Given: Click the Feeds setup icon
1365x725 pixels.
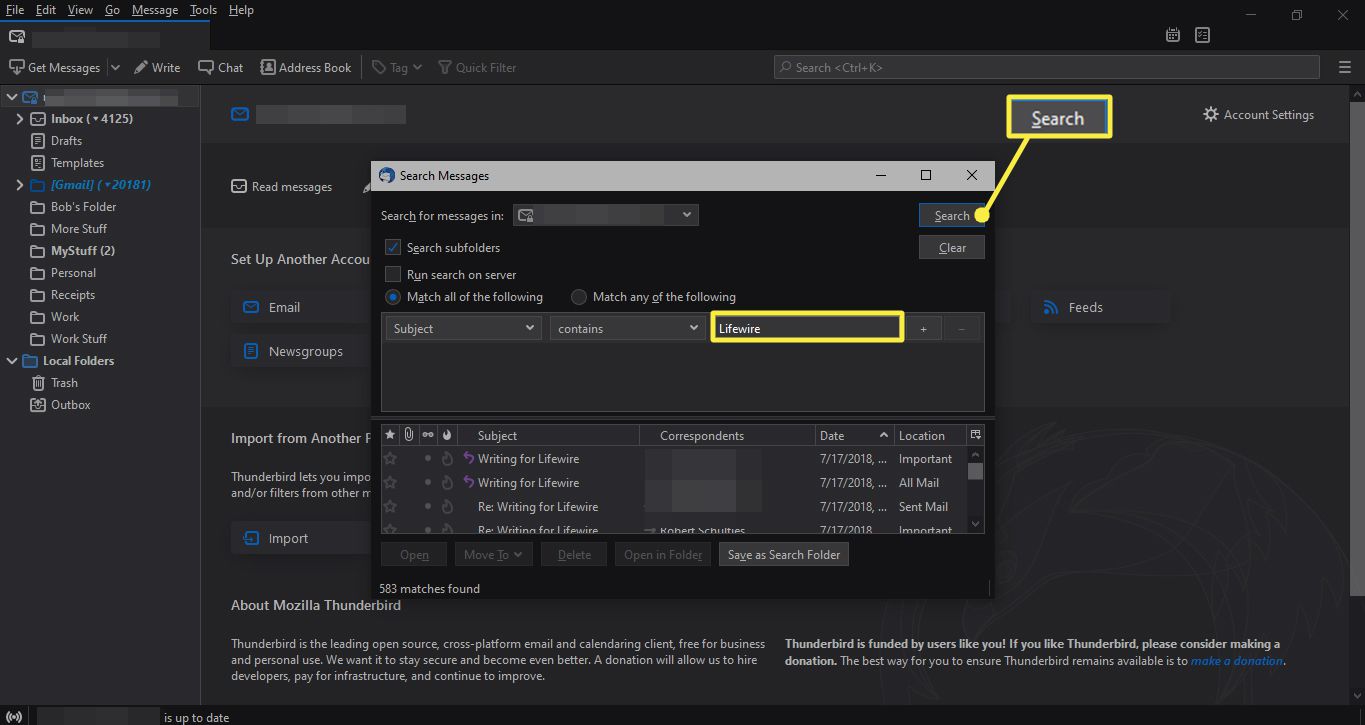Looking at the screenshot, I should 1051,307.
